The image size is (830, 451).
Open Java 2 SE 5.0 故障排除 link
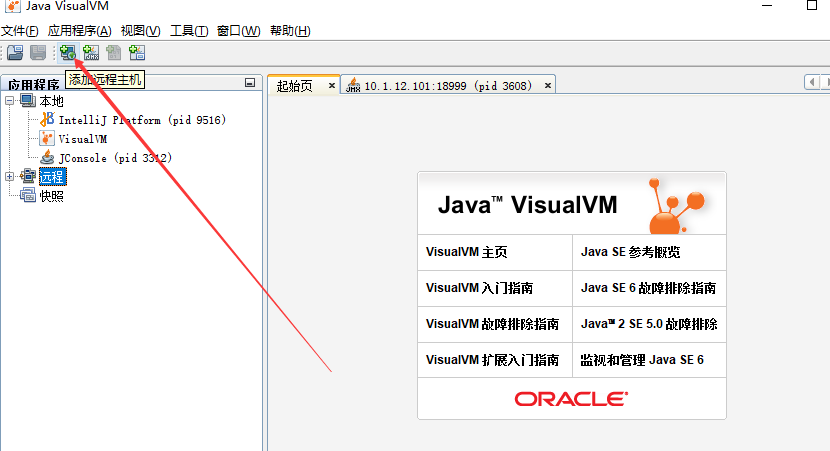pos(649,324)
